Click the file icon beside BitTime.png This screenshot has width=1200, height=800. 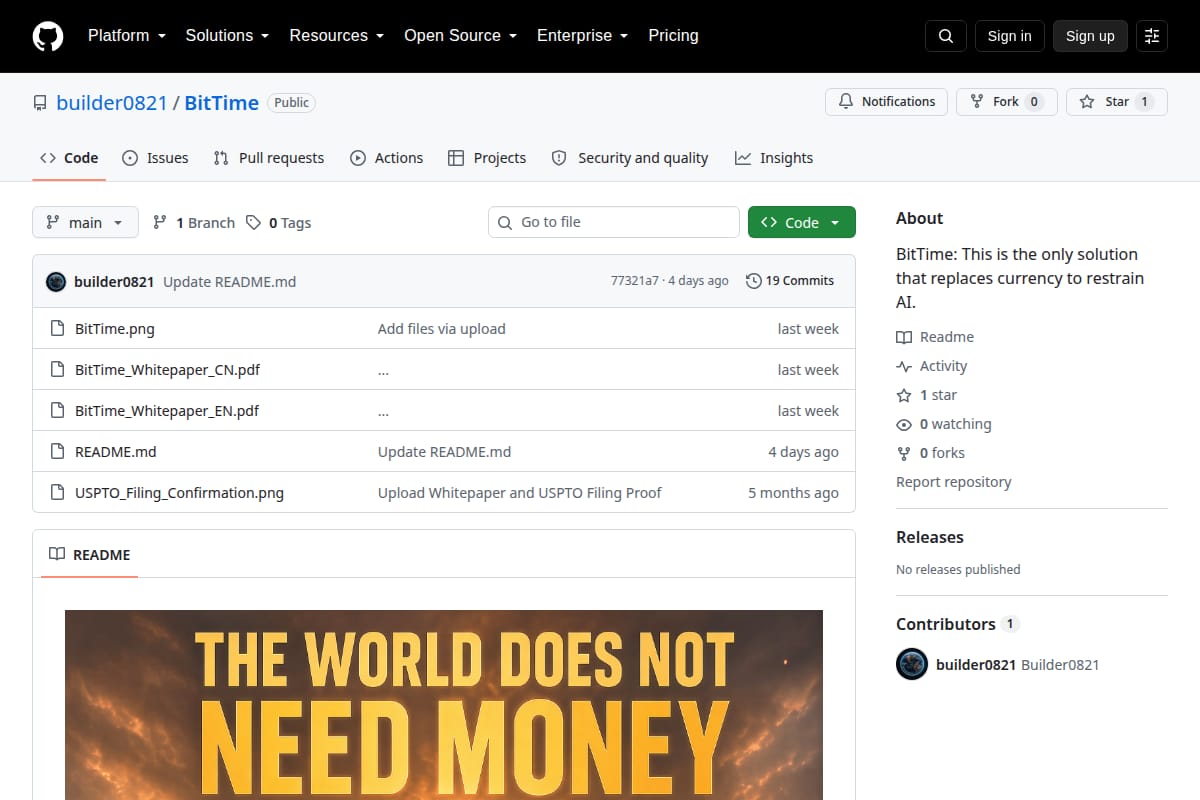(57, 329)
